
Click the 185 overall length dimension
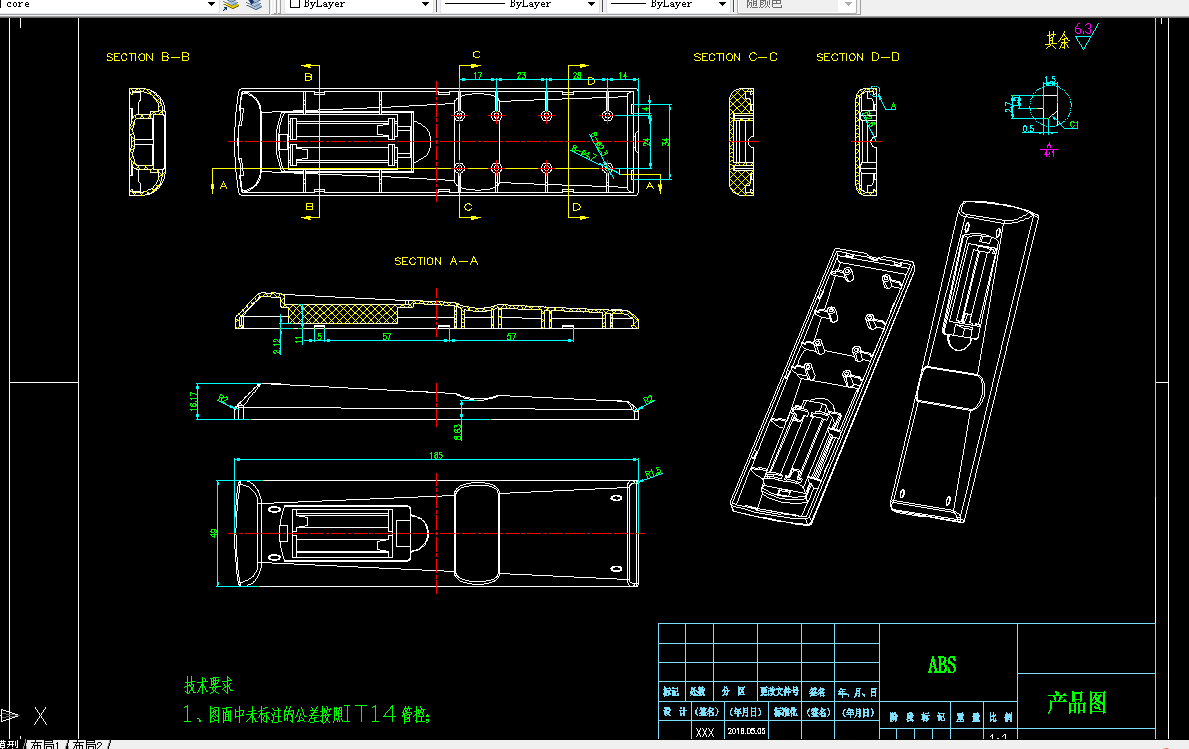[436, 456]
